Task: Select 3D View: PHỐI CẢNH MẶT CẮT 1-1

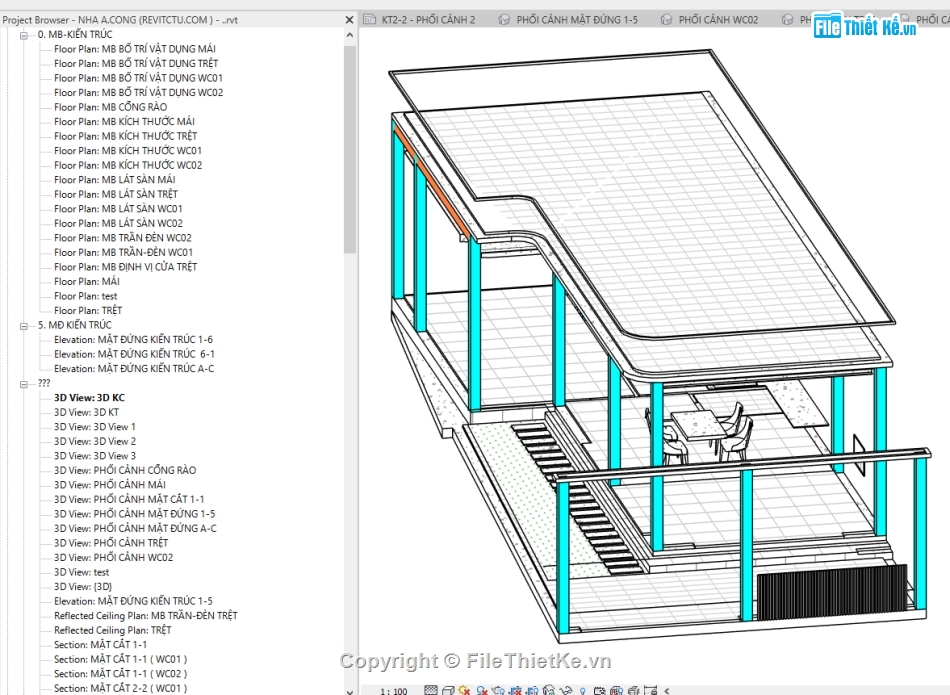Action: [x=129, y=499]
